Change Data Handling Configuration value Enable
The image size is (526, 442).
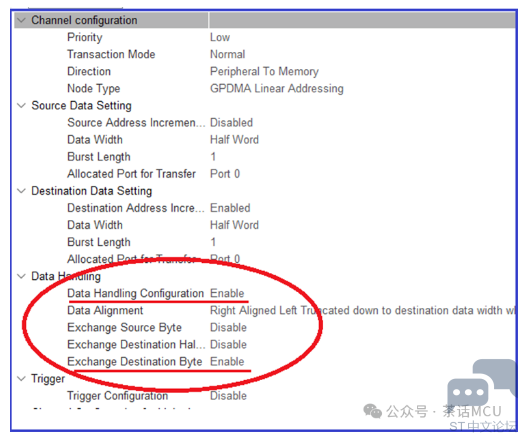(227, 293)
